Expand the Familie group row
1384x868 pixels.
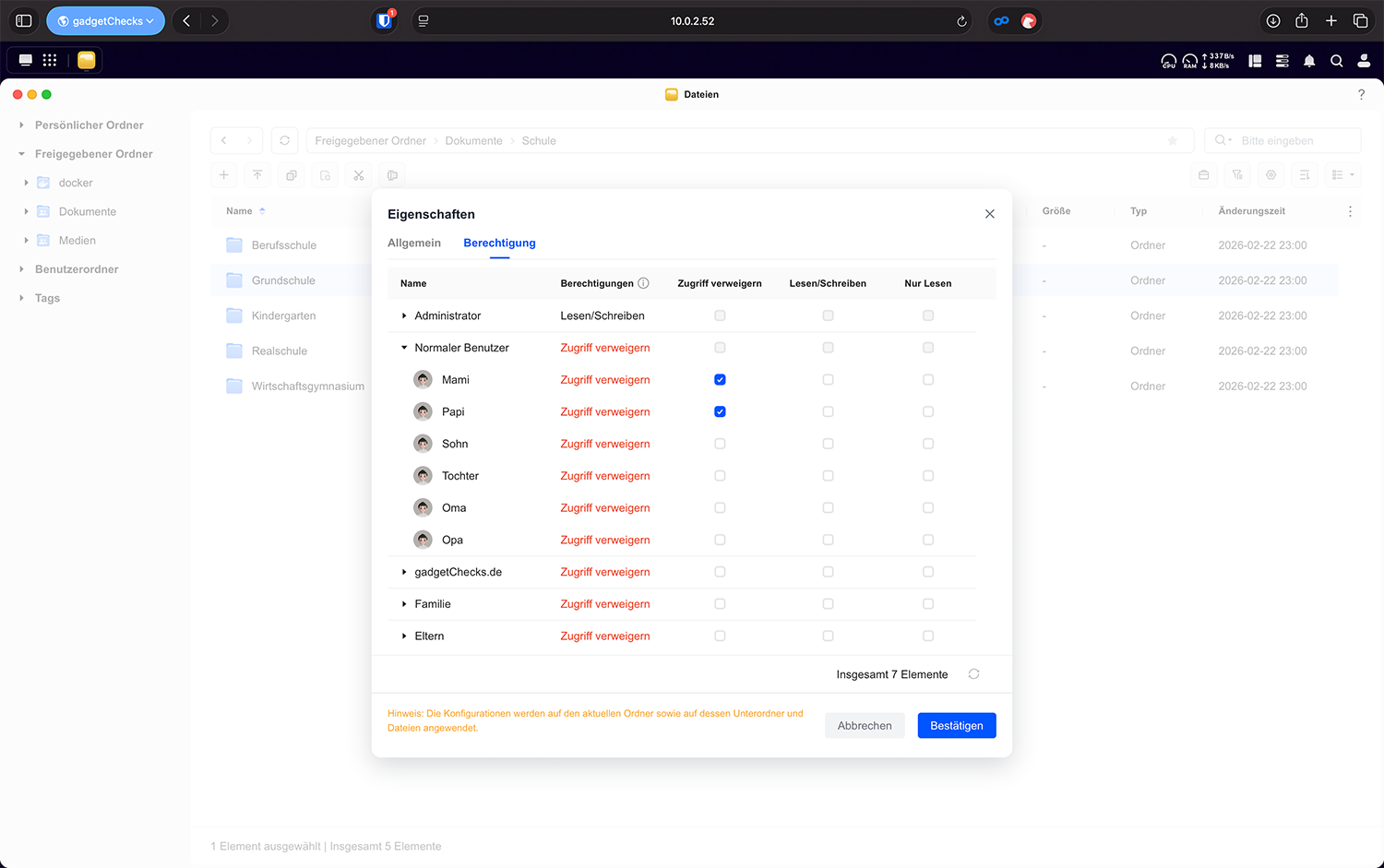404,604
